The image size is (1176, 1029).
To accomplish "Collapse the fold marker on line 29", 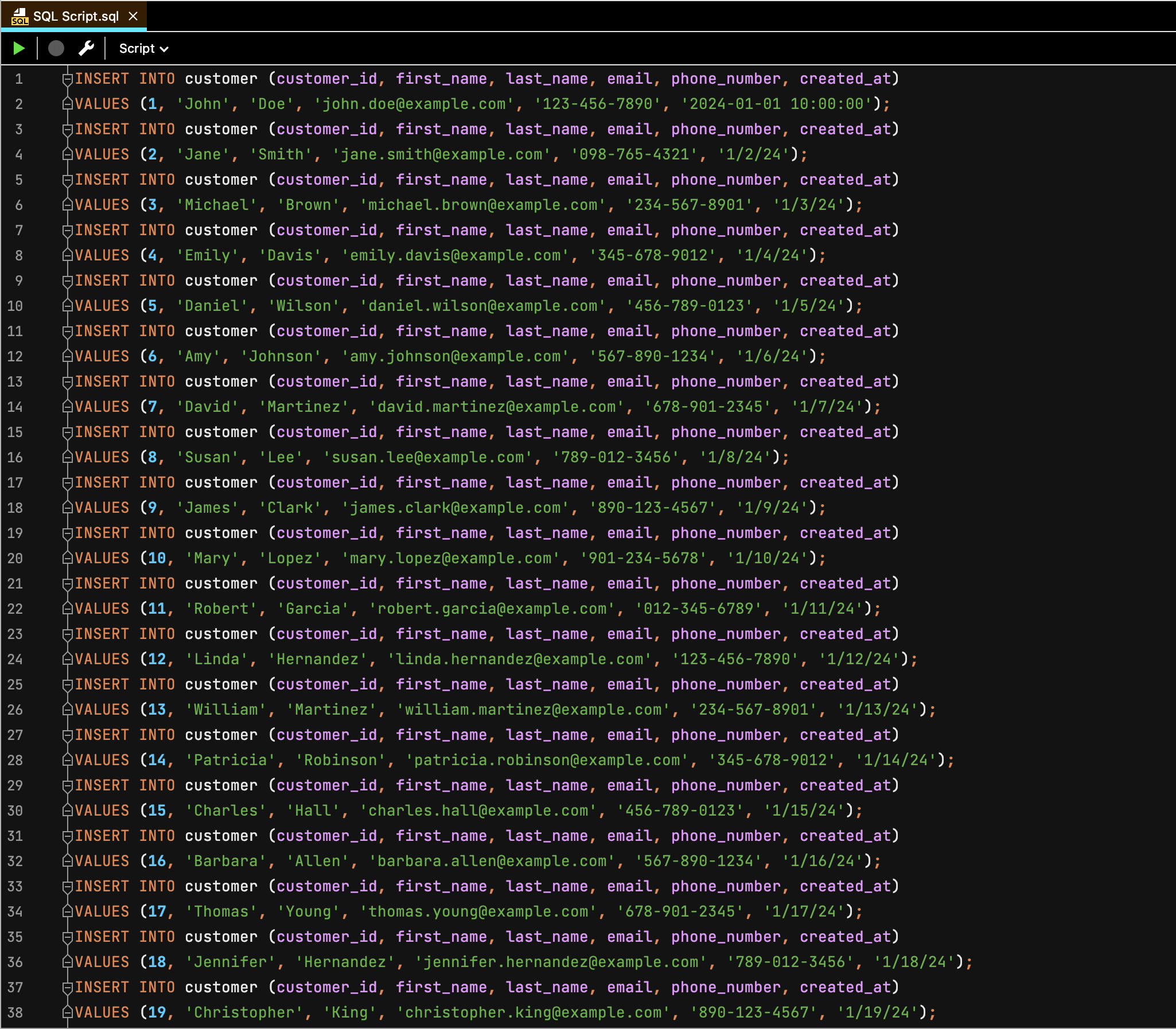I will [x=67, y=786].
